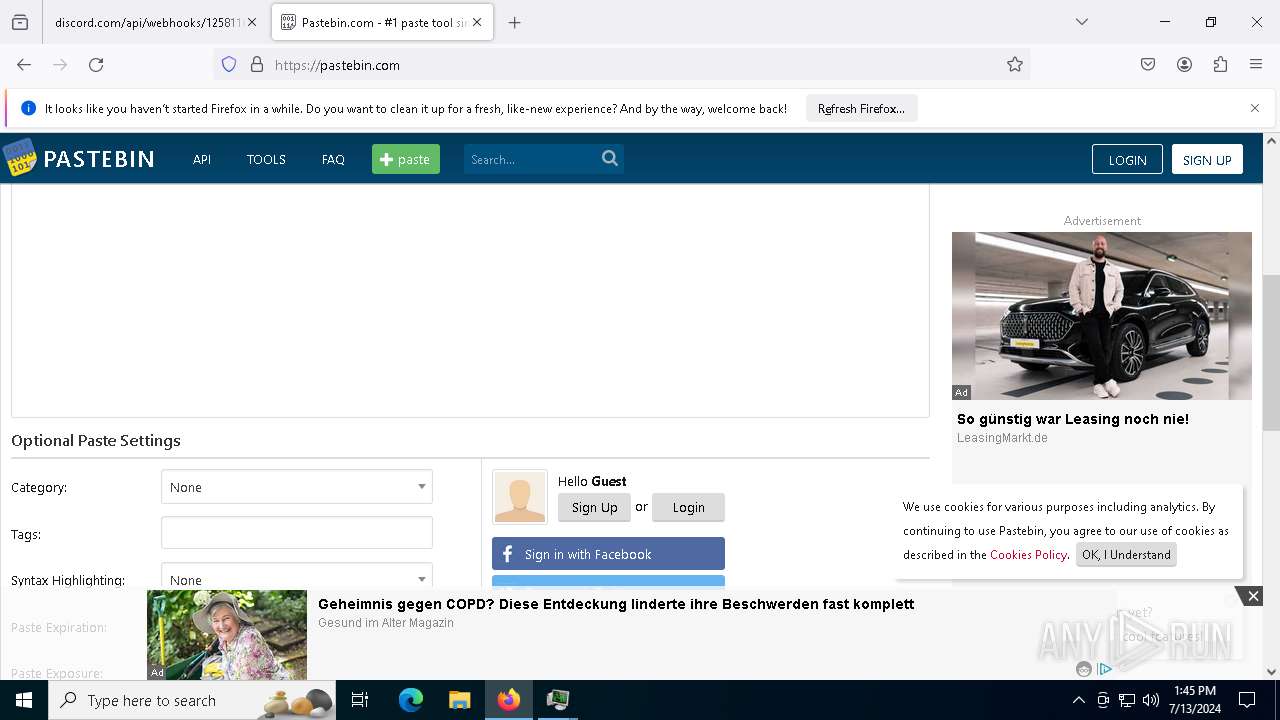Screen dimensions: 1280x720
Task: Click the Pastebin logo icon
Action: coord(19,159)
